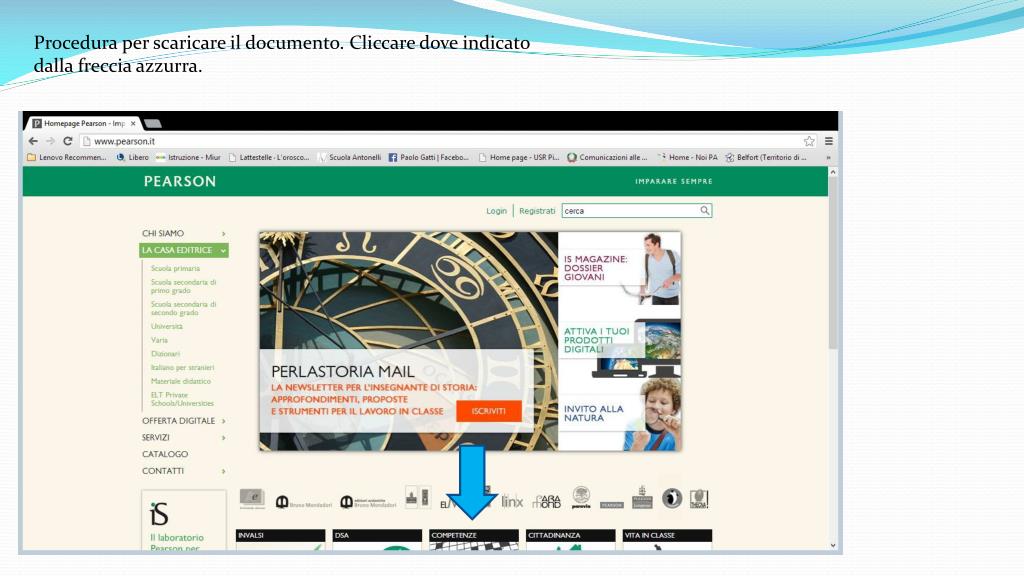Click the browser forward arrow
Image resolution: width=1024 pixels, height=576 pixels.
[50, 141]
